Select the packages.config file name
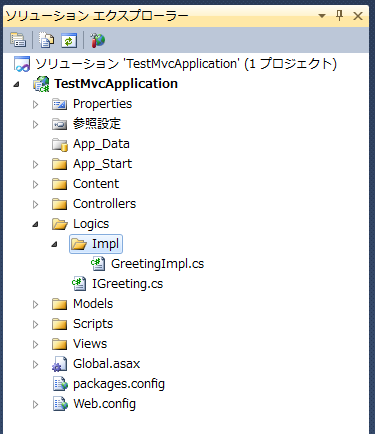Viewport: 375px width, 434px height. [119, 384]
